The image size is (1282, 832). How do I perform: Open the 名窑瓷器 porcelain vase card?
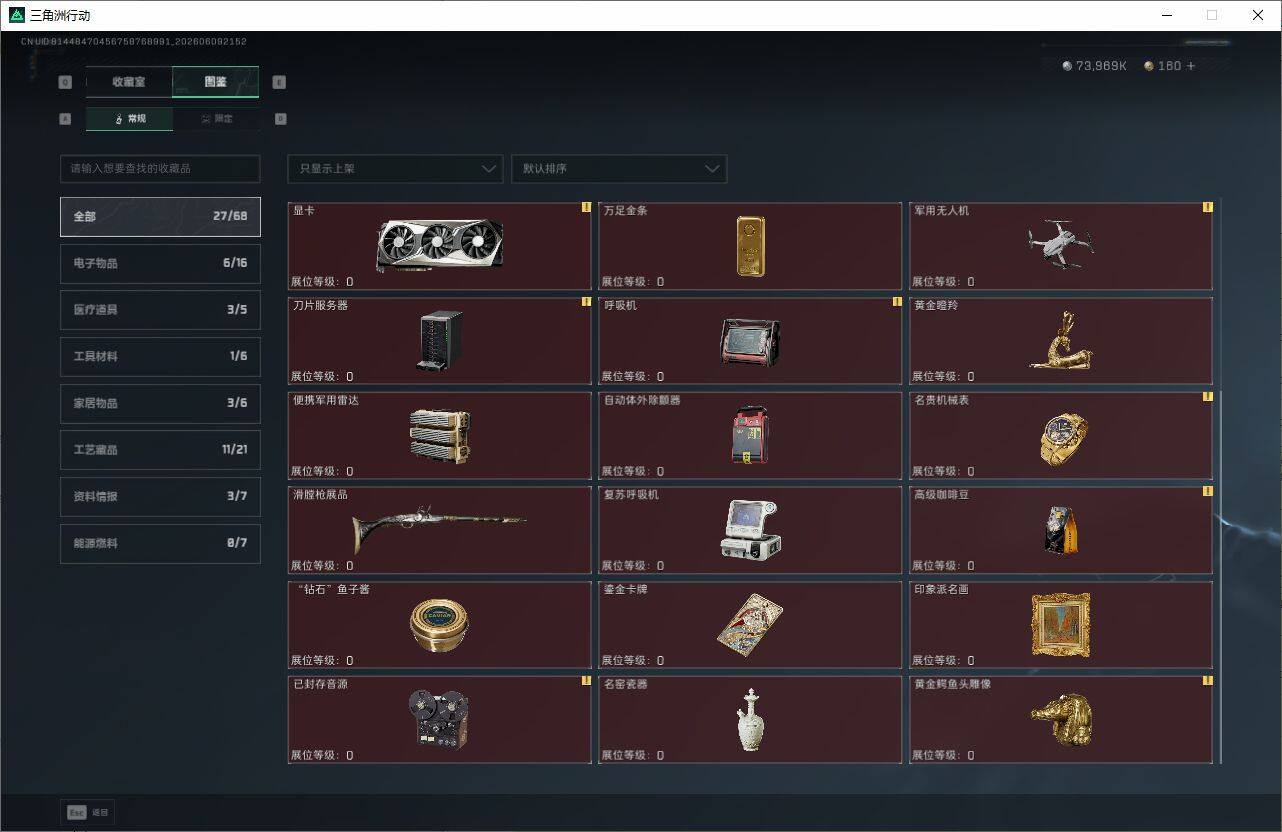(x=750, y=720)
